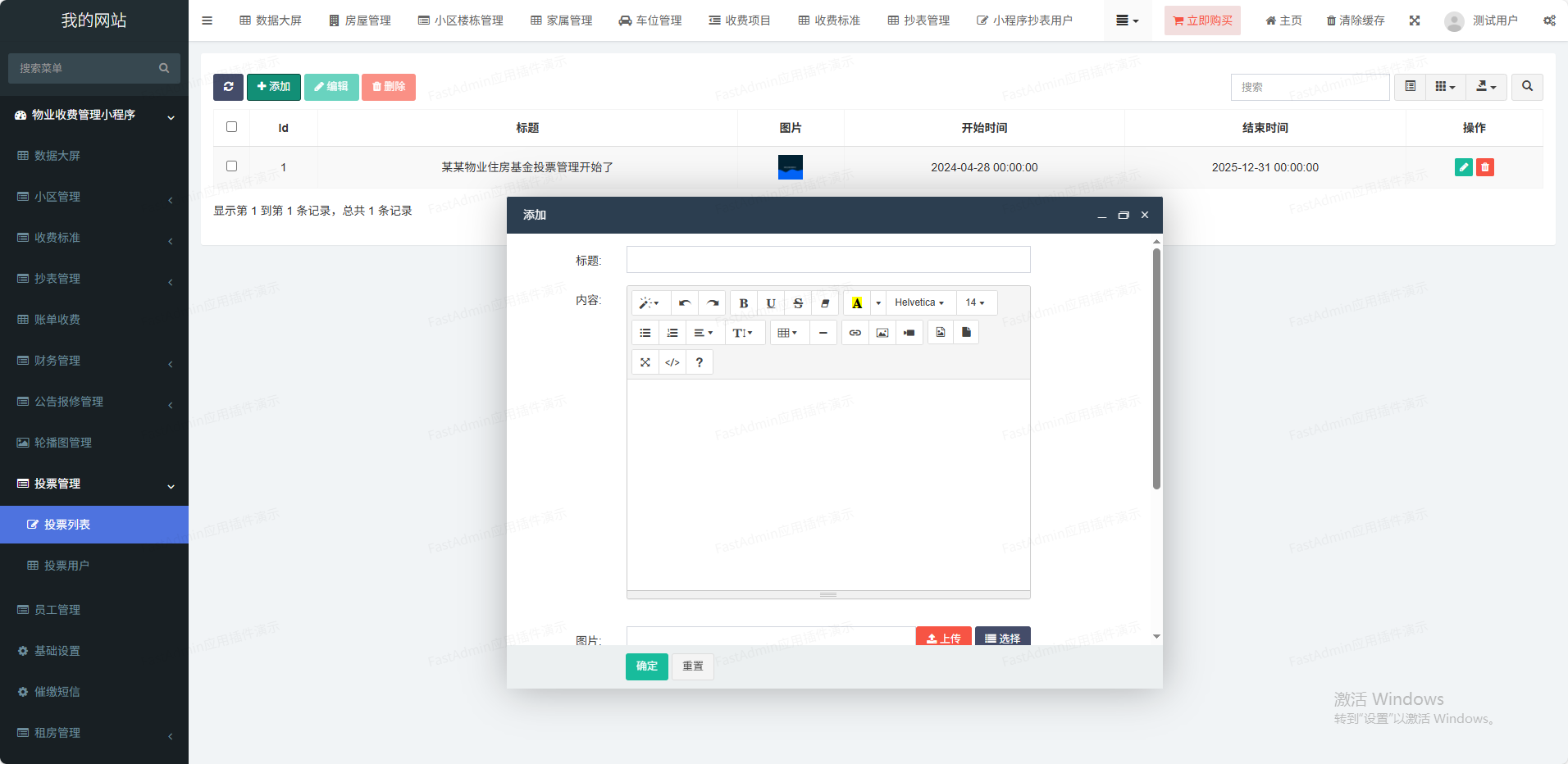Click the eraser remove-format icon
This screenshot has width=1568, height=764.
tap(825, 303)
